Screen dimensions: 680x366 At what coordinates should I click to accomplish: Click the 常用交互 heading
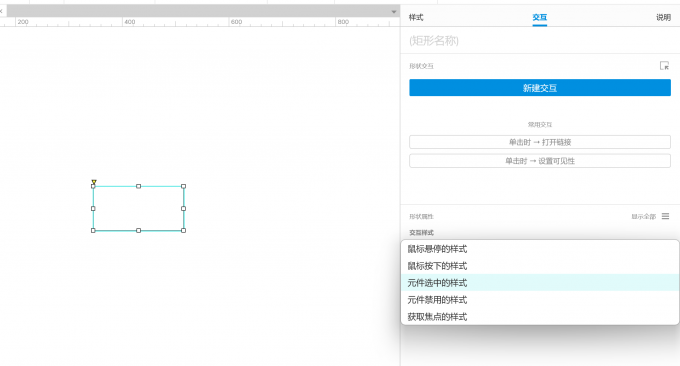[x=539, y=124]
